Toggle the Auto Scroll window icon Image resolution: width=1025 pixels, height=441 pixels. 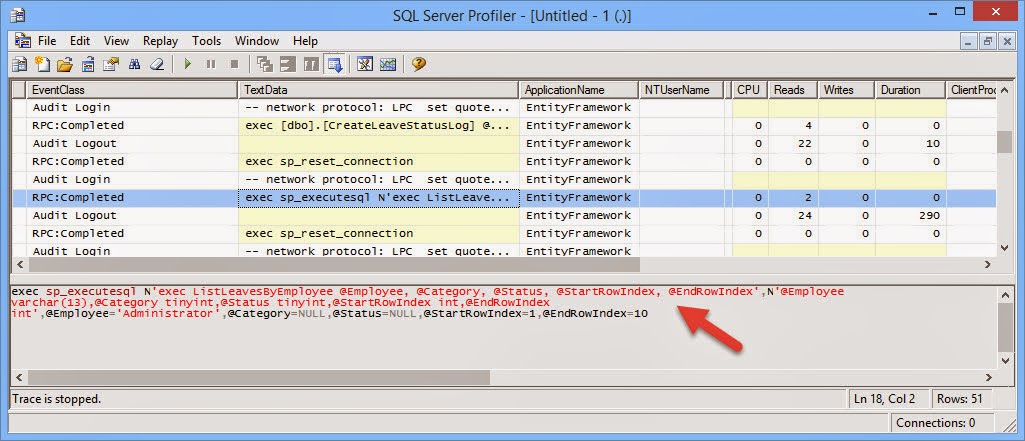click(x=335, y=64)
